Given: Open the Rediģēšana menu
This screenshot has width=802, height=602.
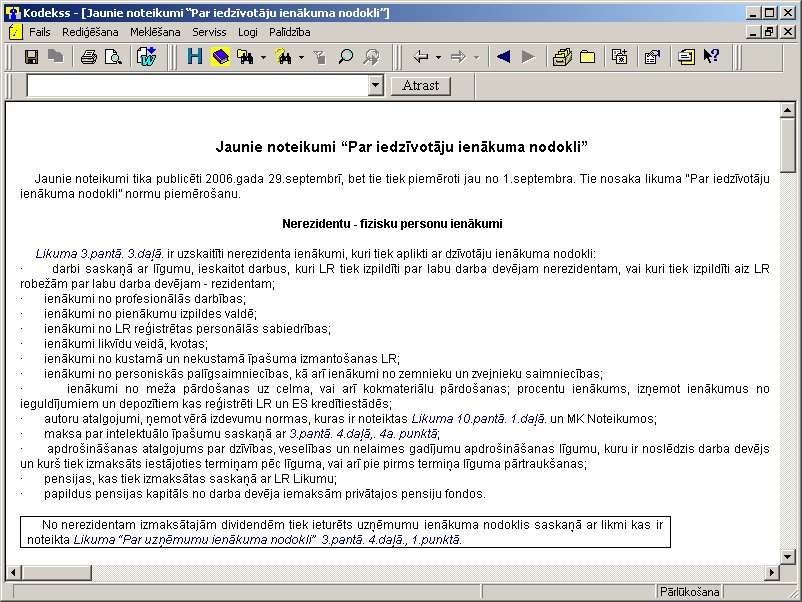Looking at the screenshot, I should click(90, 32).
